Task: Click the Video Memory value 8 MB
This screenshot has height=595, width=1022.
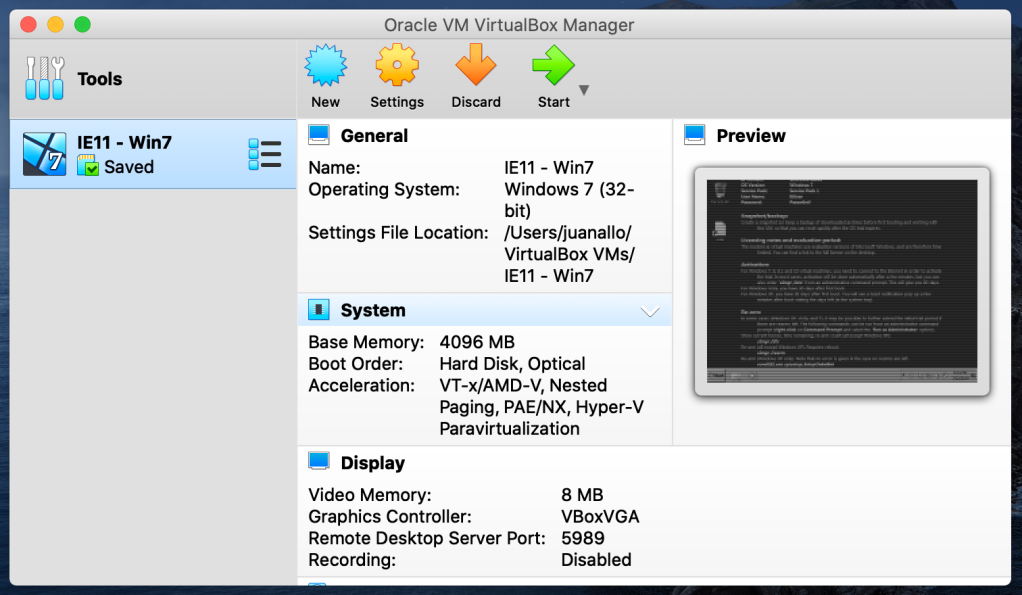Action: [x=582, y=495]
